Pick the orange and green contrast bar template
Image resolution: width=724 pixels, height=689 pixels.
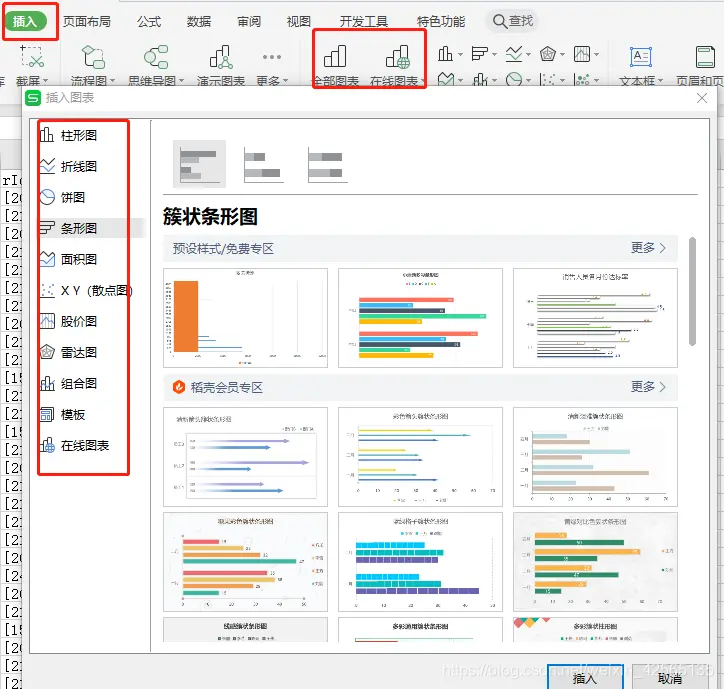595,562
